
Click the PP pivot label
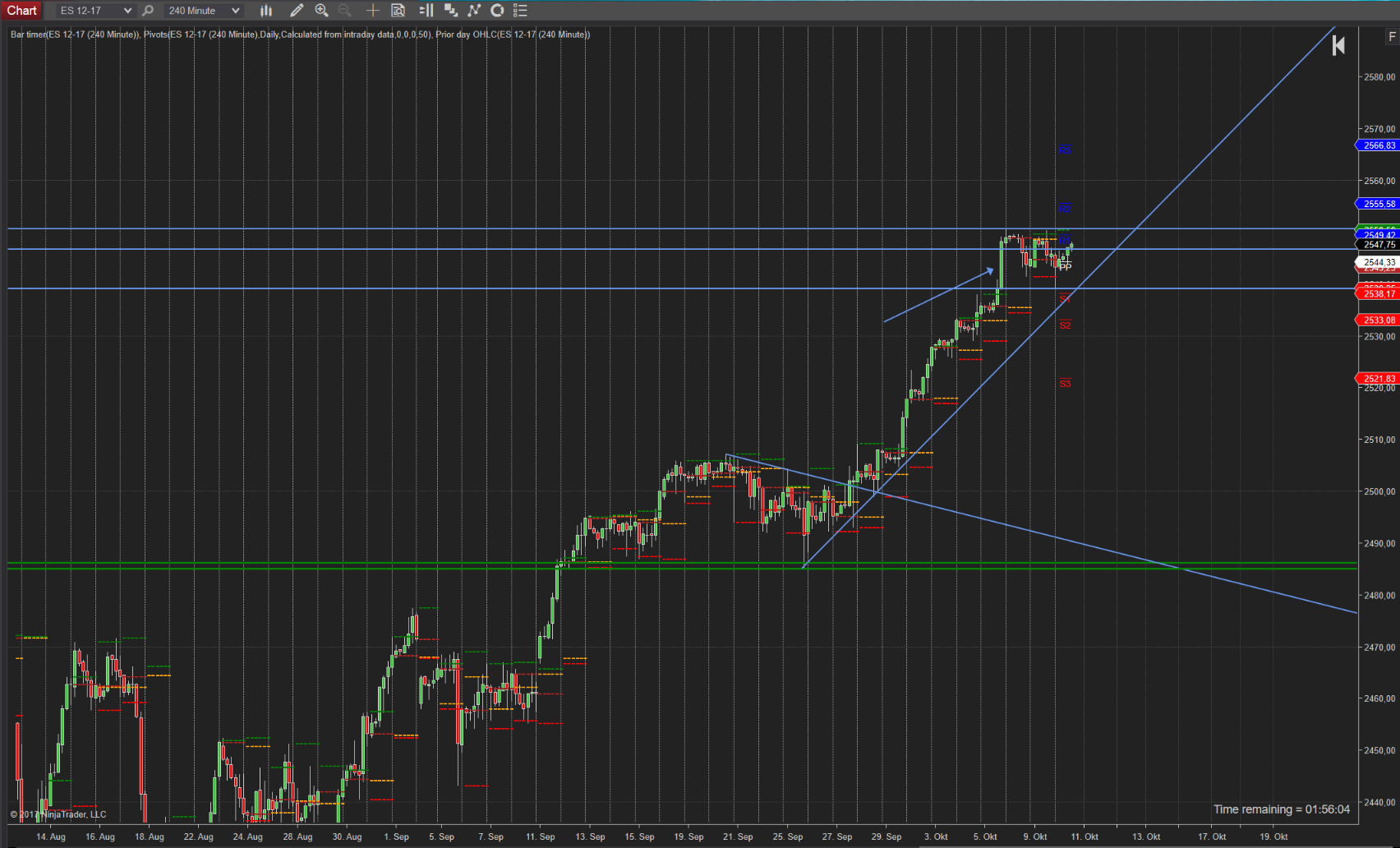click(1066, 267)
